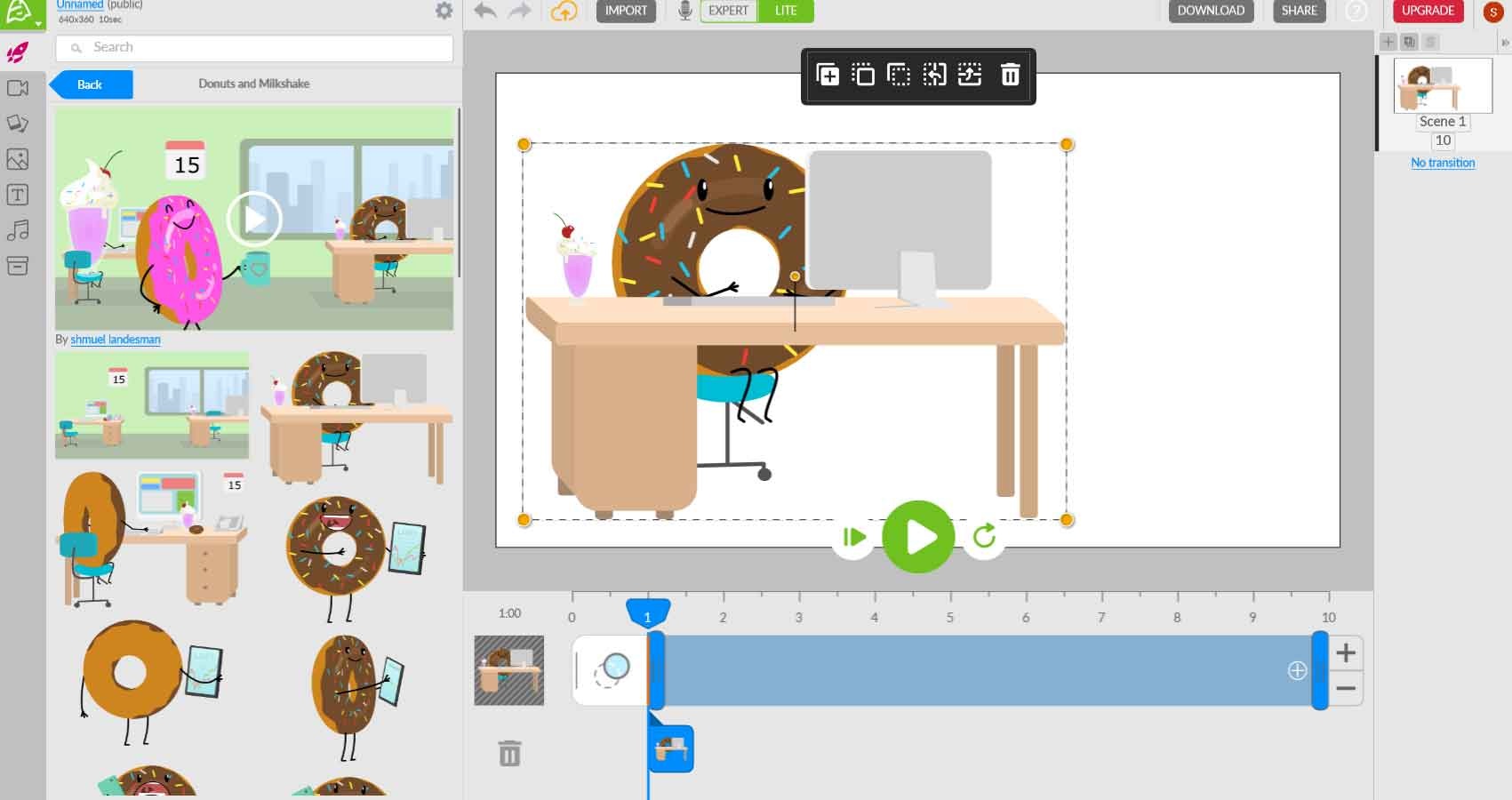1512x800 pixels.
Task: Go back with the Back button
Action: click(91, 84)
